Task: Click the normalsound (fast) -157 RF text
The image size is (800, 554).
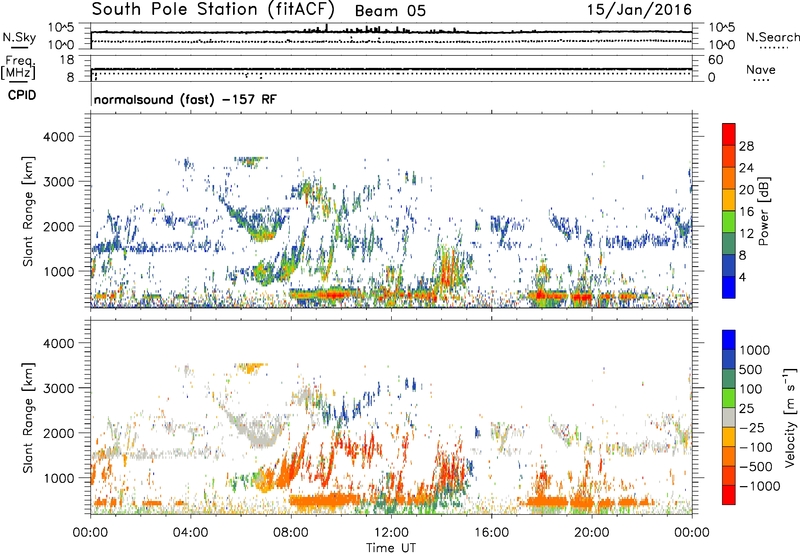Action: tap(185, 99)
